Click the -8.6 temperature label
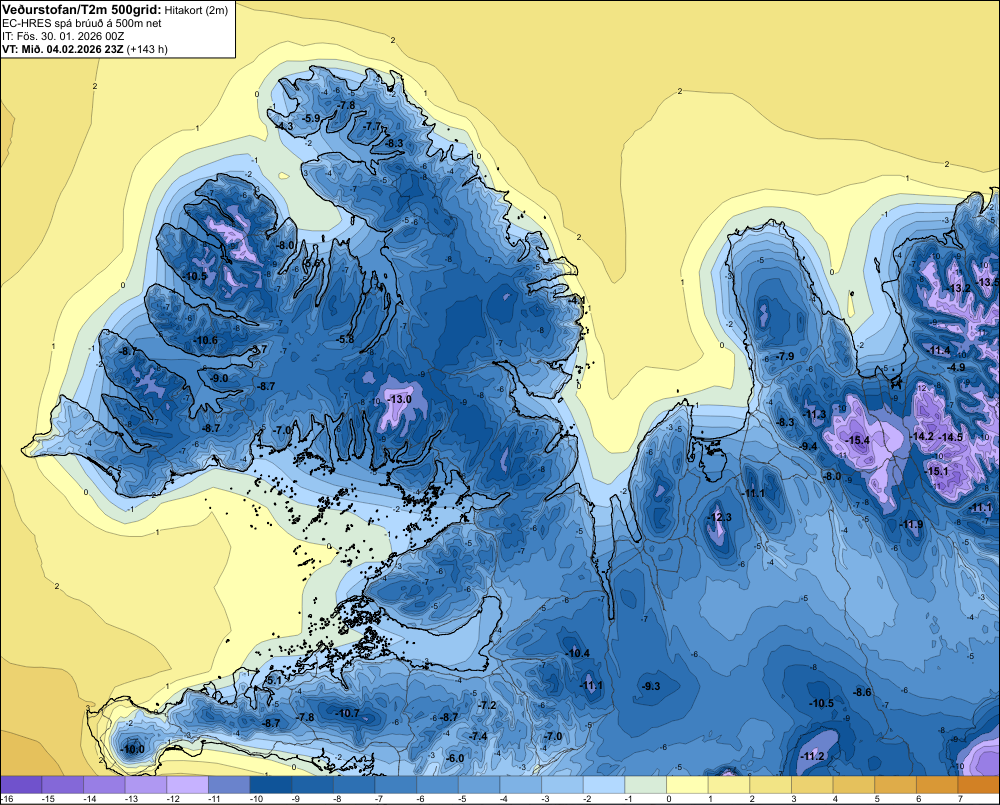The width and height of the screenshot is (1000, 805). point(862,692)
